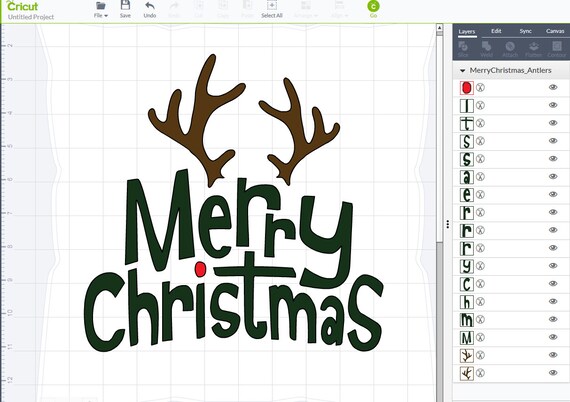
Task: Click the faded Copy toolbar icon
Action: click(x=223, y=5)
